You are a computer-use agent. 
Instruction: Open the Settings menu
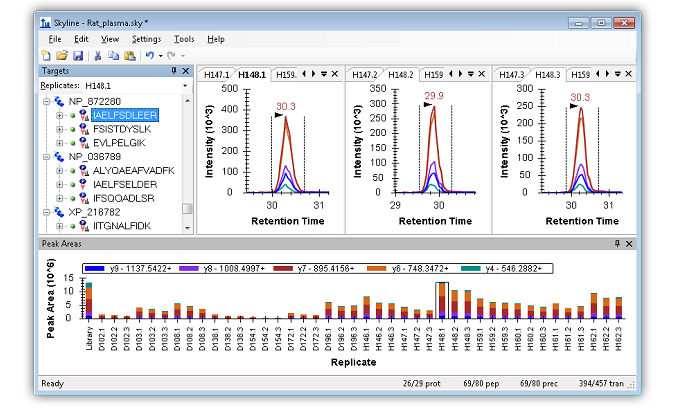(146, 39)
